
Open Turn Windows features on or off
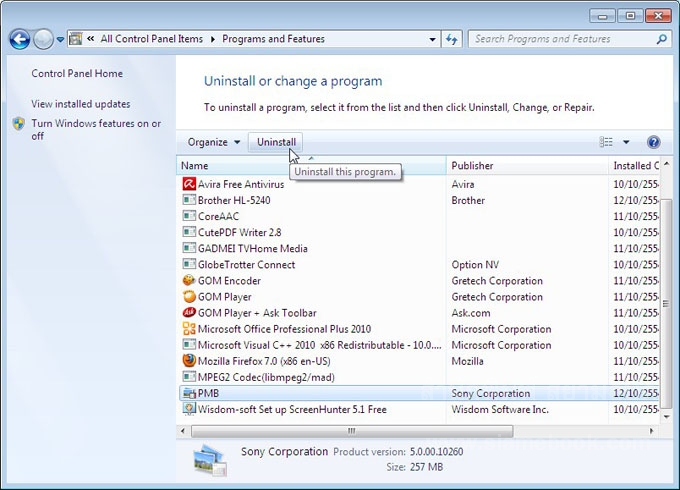pyautogui.click(x=96, y=130)
